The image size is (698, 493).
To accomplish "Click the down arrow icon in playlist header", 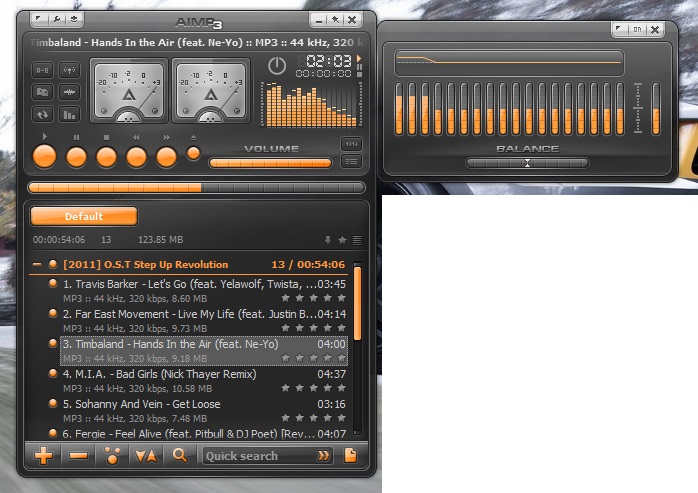I will point(328,240).
